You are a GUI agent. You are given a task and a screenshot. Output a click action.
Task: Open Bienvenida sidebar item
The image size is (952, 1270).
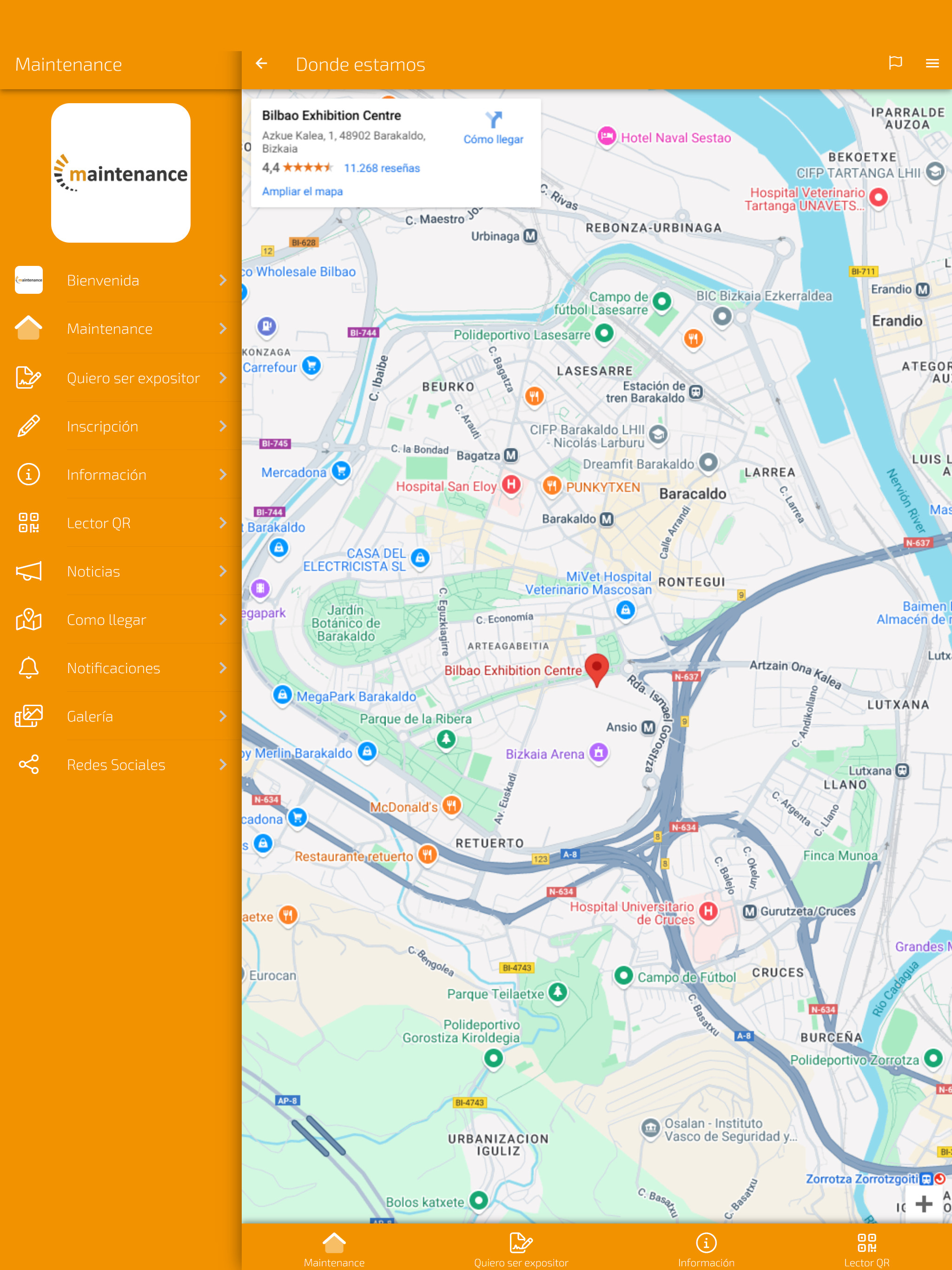tap(120, 280)
